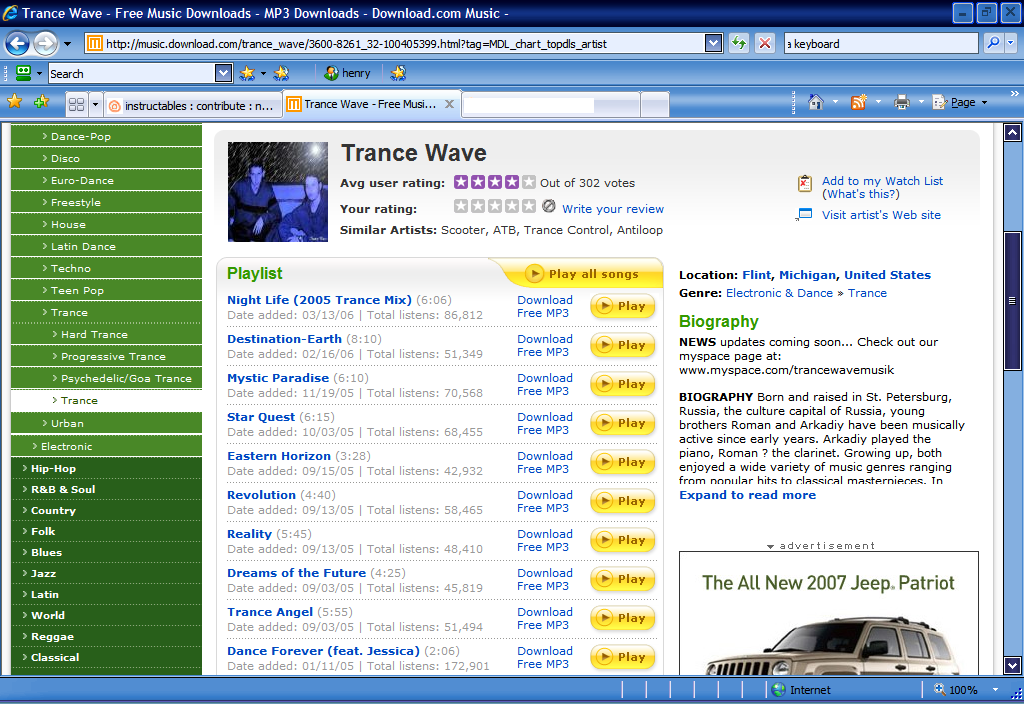Screen dimensions: 1024x704
Task: Click Visit artist's Web site link
Action: [x=881, y=215]
